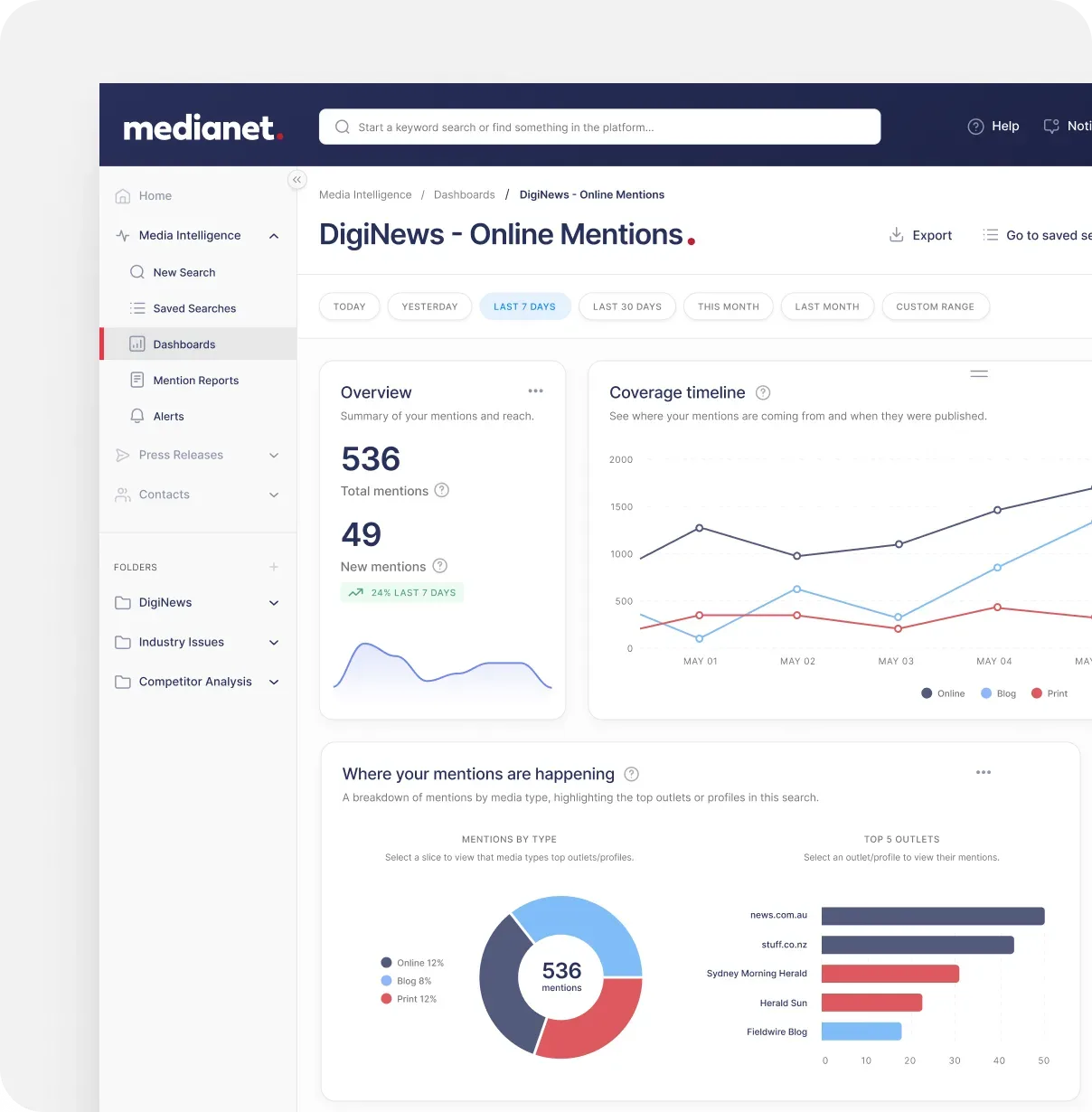The height and width of the screenshot is (1112, 1092).
Task: Collapse the sidebar with double-chevron button
Action: 297,180
